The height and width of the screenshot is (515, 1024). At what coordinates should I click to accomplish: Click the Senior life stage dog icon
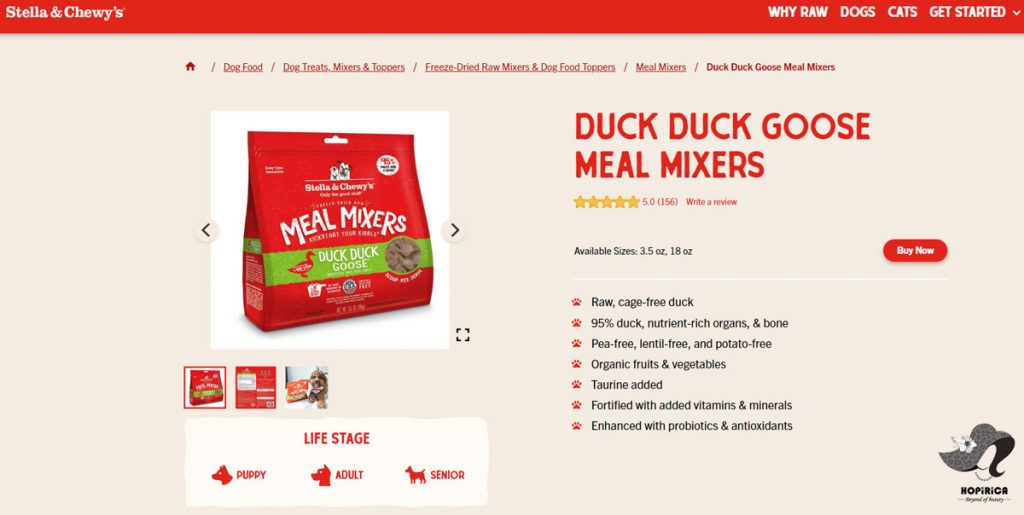(x=415, y=475)
